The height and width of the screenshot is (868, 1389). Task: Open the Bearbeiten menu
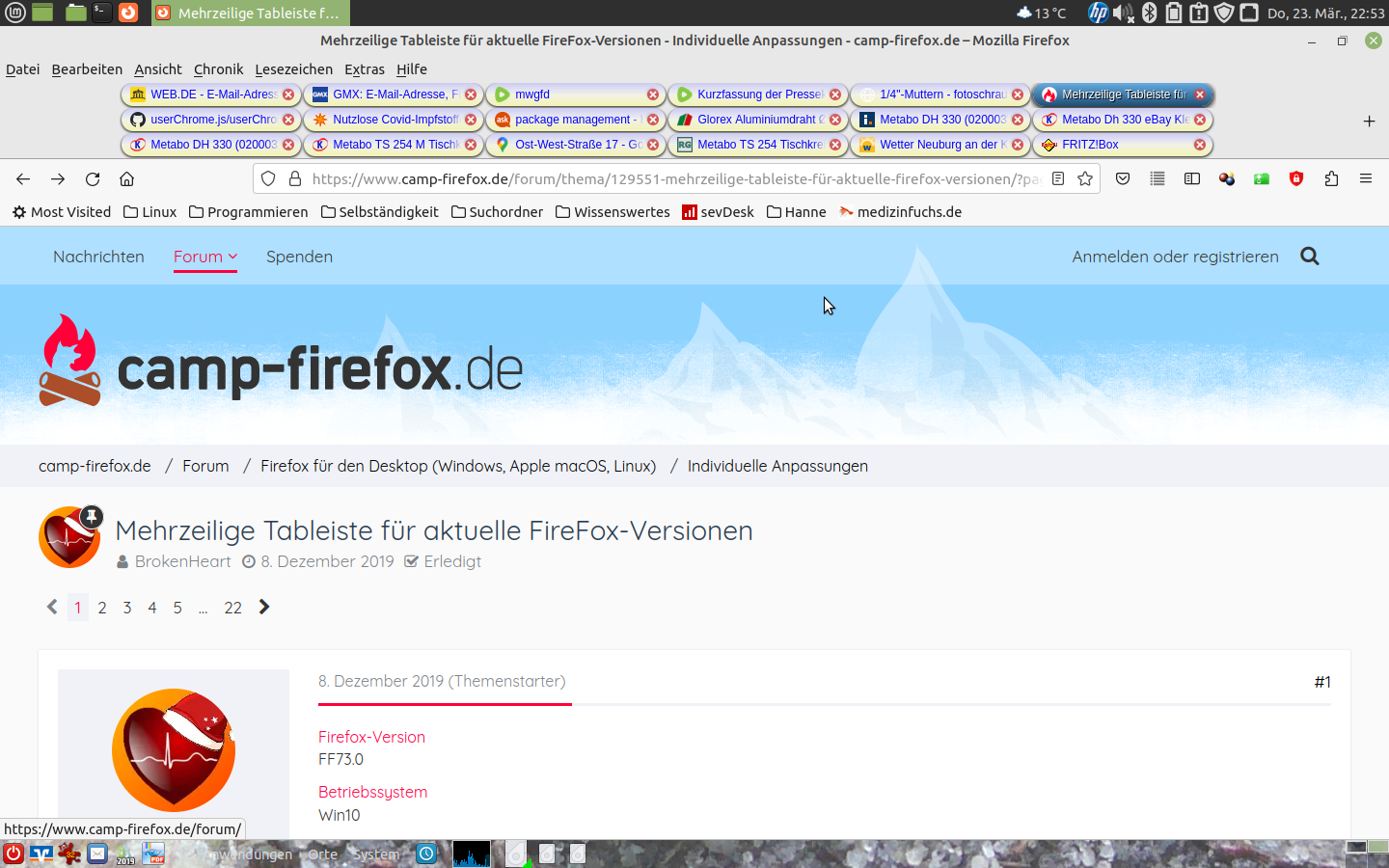(87, 69)
